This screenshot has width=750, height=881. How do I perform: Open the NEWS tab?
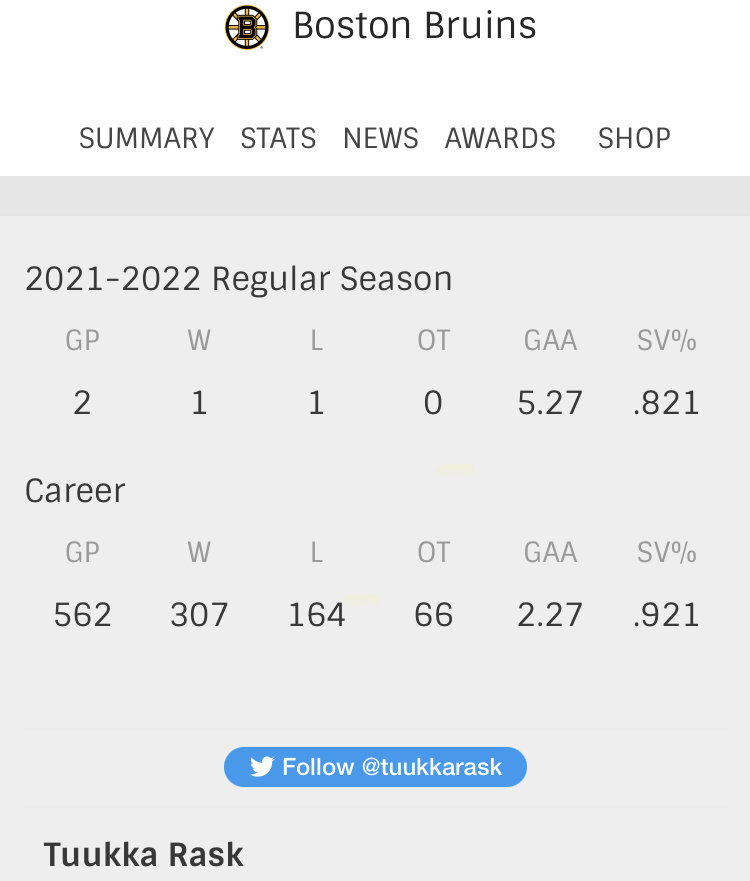click(381, 138)
